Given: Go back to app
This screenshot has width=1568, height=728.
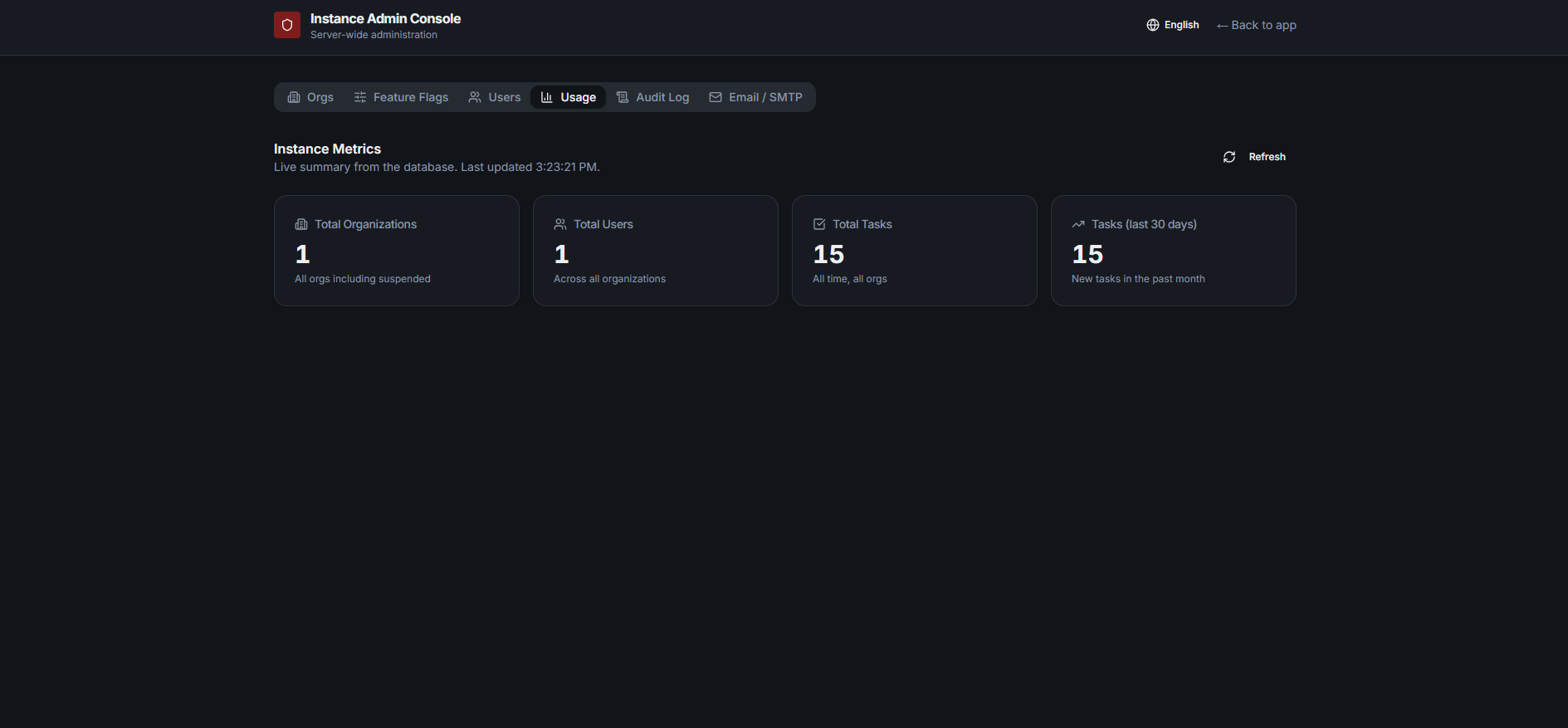Looking at the screenshot, I should [x=1257, y=25].
